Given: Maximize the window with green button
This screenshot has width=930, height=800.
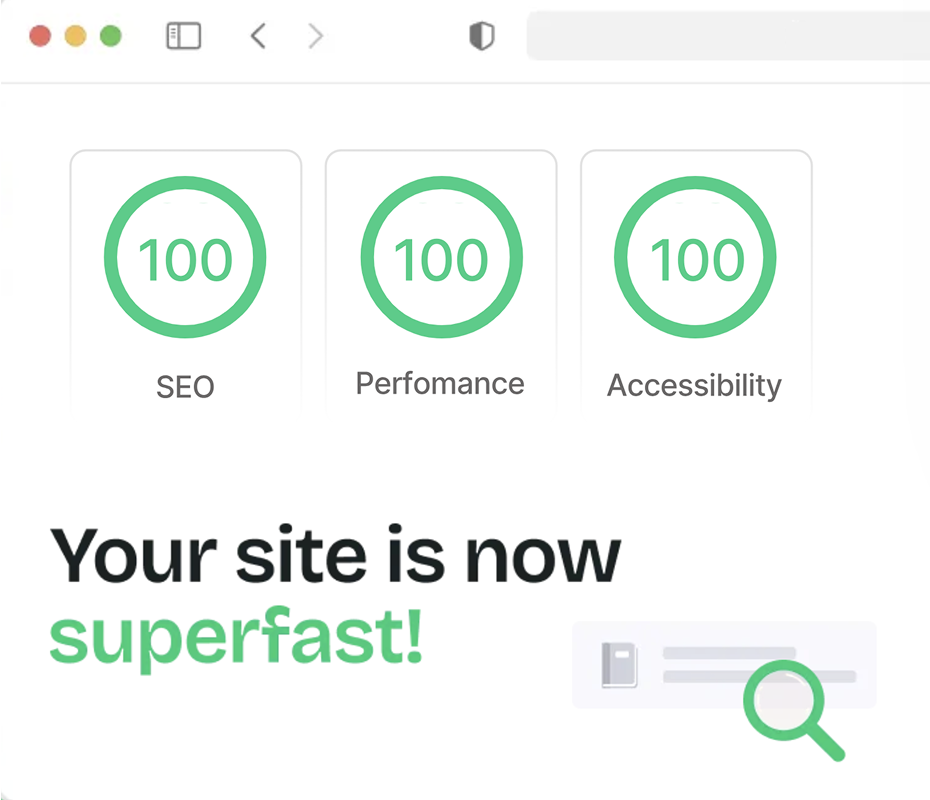Looking at the screenshot, I should [x=111, y=37].
